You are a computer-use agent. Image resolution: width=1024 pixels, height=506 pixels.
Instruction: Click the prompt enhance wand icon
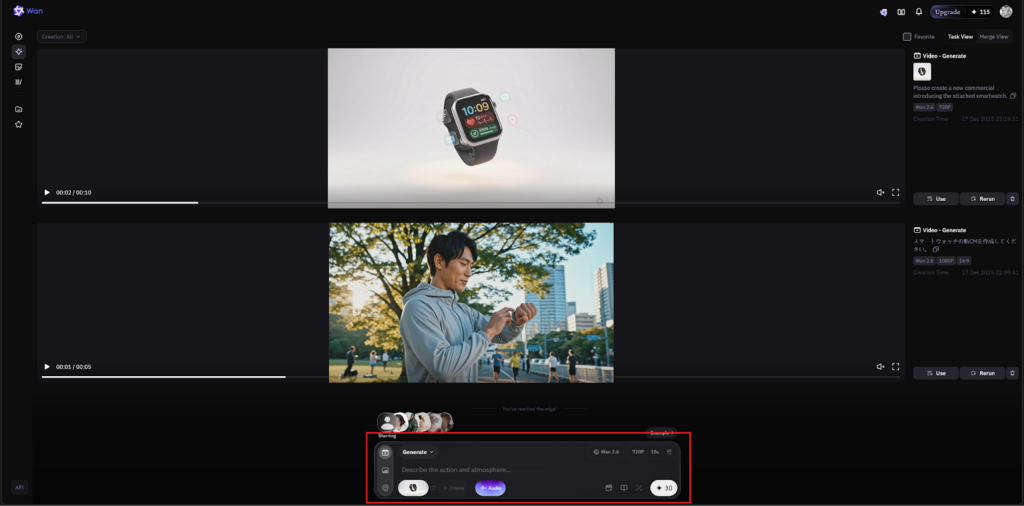[639, 488]
